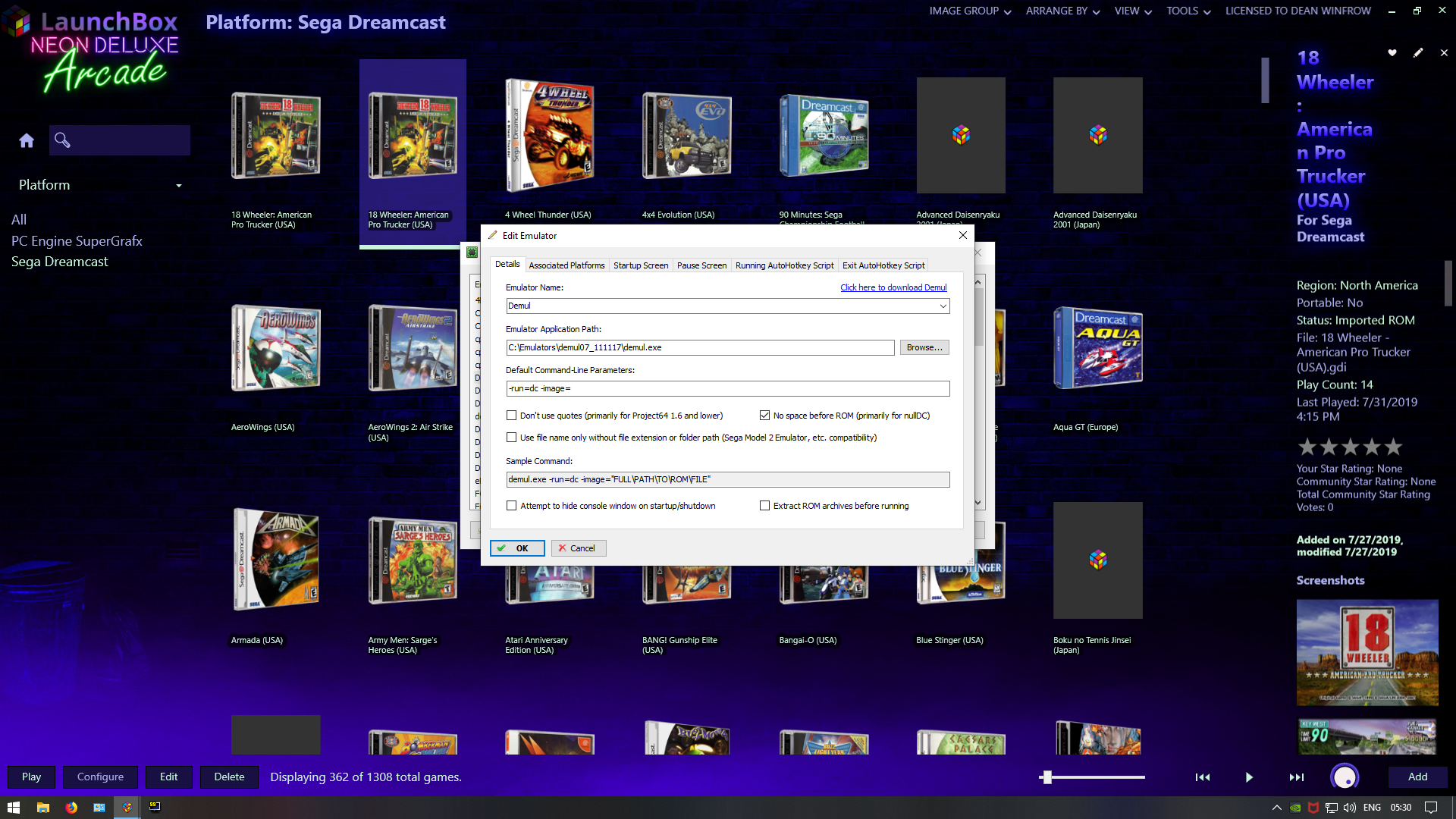Focus the sidebar search field

coord(120,140)
